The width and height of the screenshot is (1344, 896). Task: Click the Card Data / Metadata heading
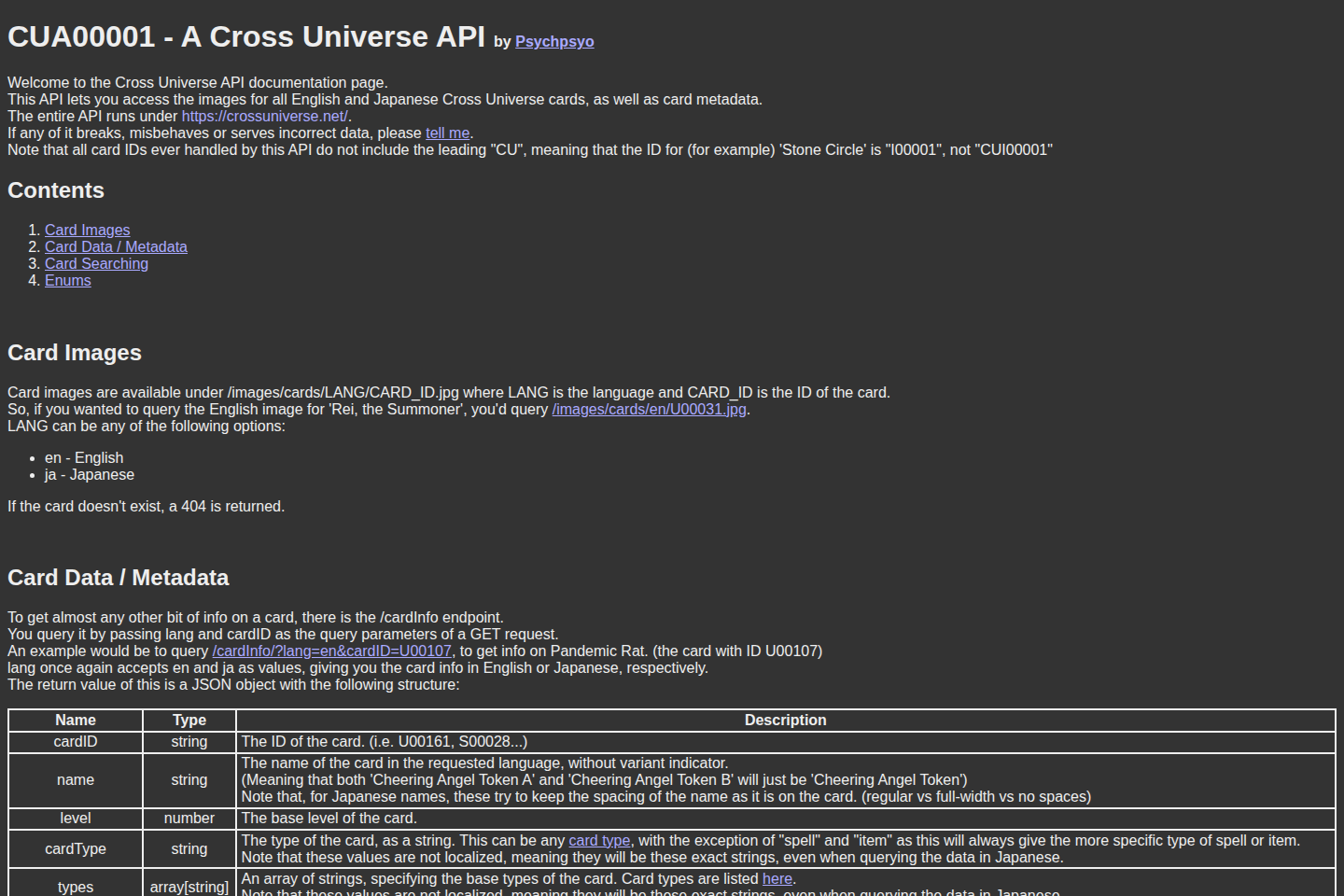tap(118, 577)
